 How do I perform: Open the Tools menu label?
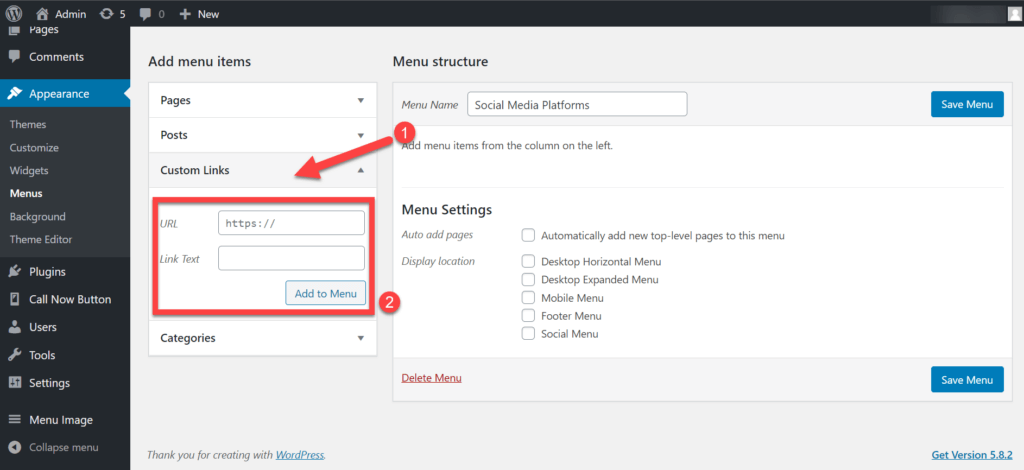(x=42, y=355)
